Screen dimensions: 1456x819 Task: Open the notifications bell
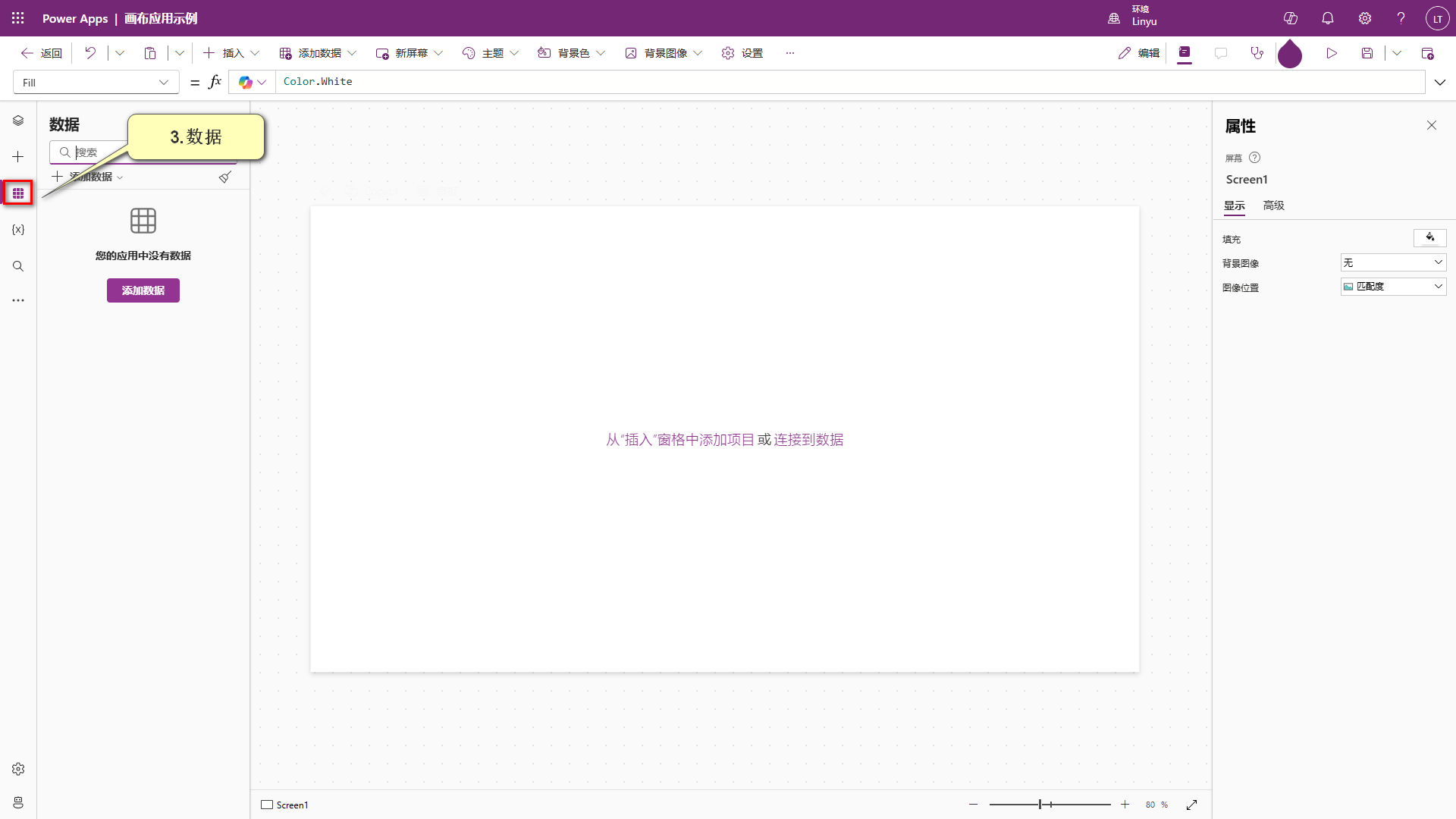click(x=1328, y=18)
